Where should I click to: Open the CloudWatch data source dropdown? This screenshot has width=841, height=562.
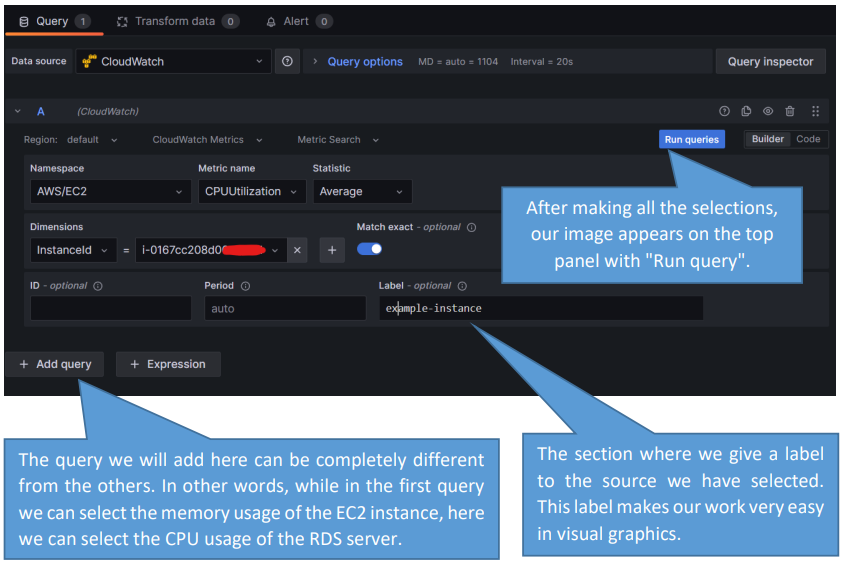(173, 62)
